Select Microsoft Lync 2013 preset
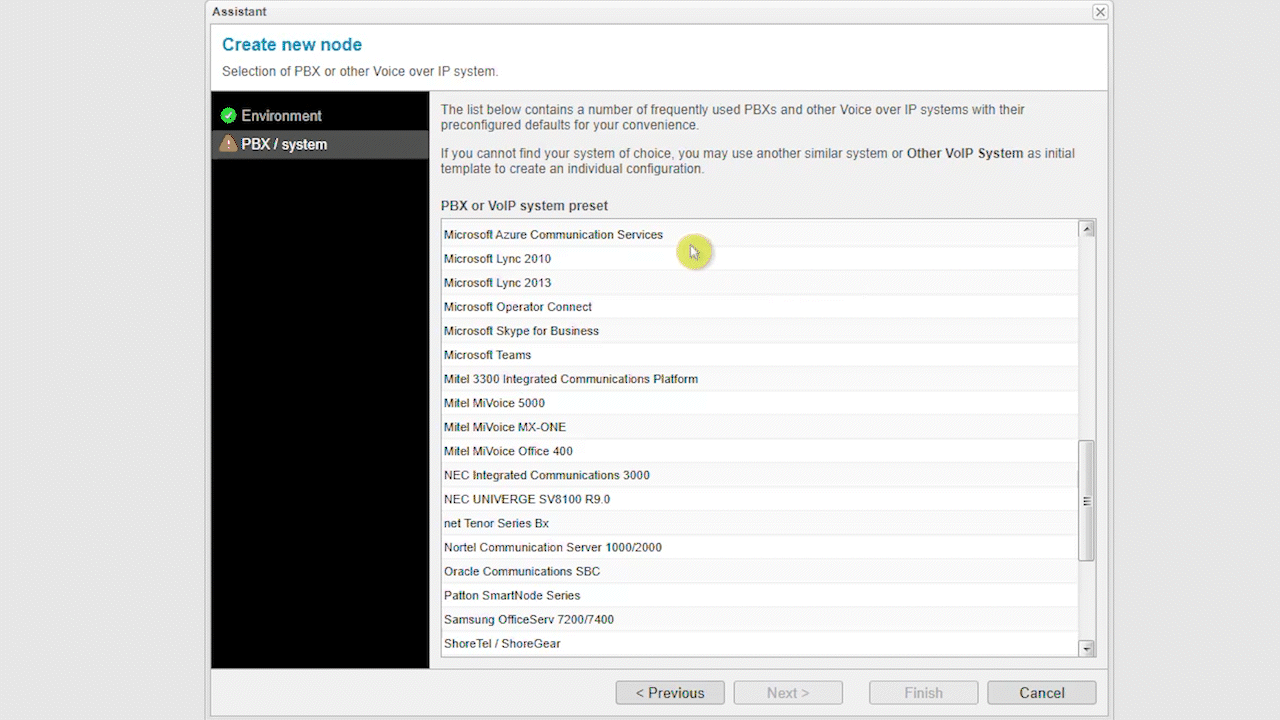 pos(760,283)
